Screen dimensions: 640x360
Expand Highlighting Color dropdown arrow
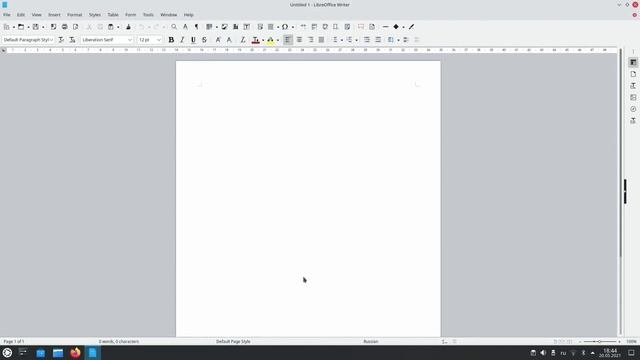pyautogui.click(x=278, y=40)
